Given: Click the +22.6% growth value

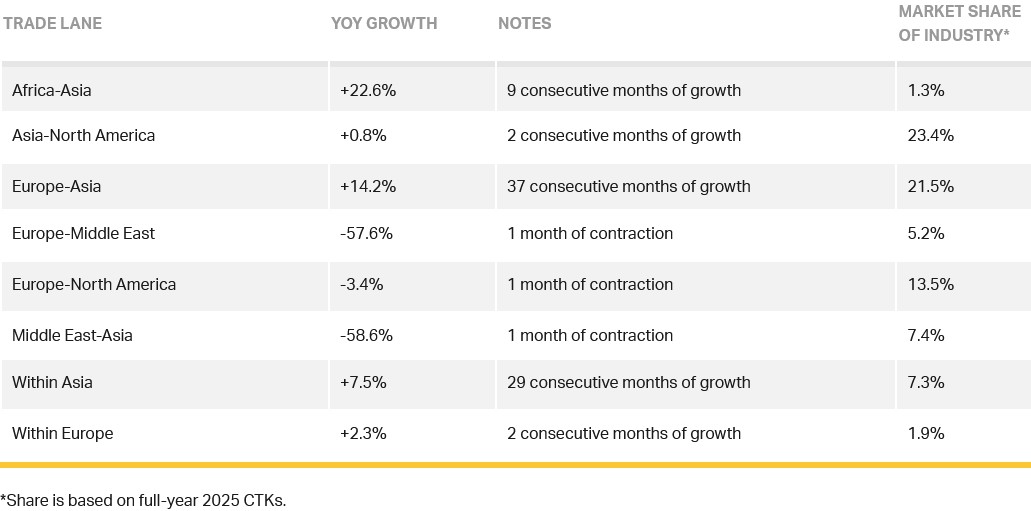Looking at the screenshot, I should tap(368, 90).
